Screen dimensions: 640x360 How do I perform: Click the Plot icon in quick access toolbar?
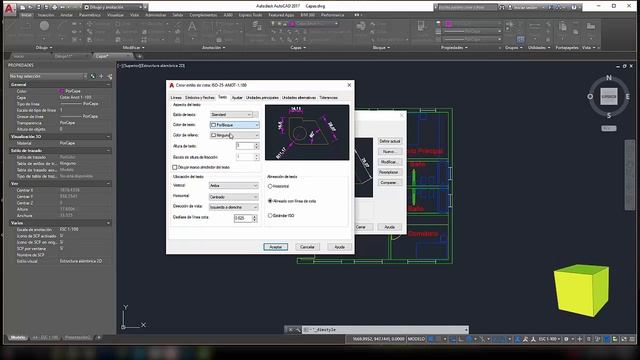(55, 7)
